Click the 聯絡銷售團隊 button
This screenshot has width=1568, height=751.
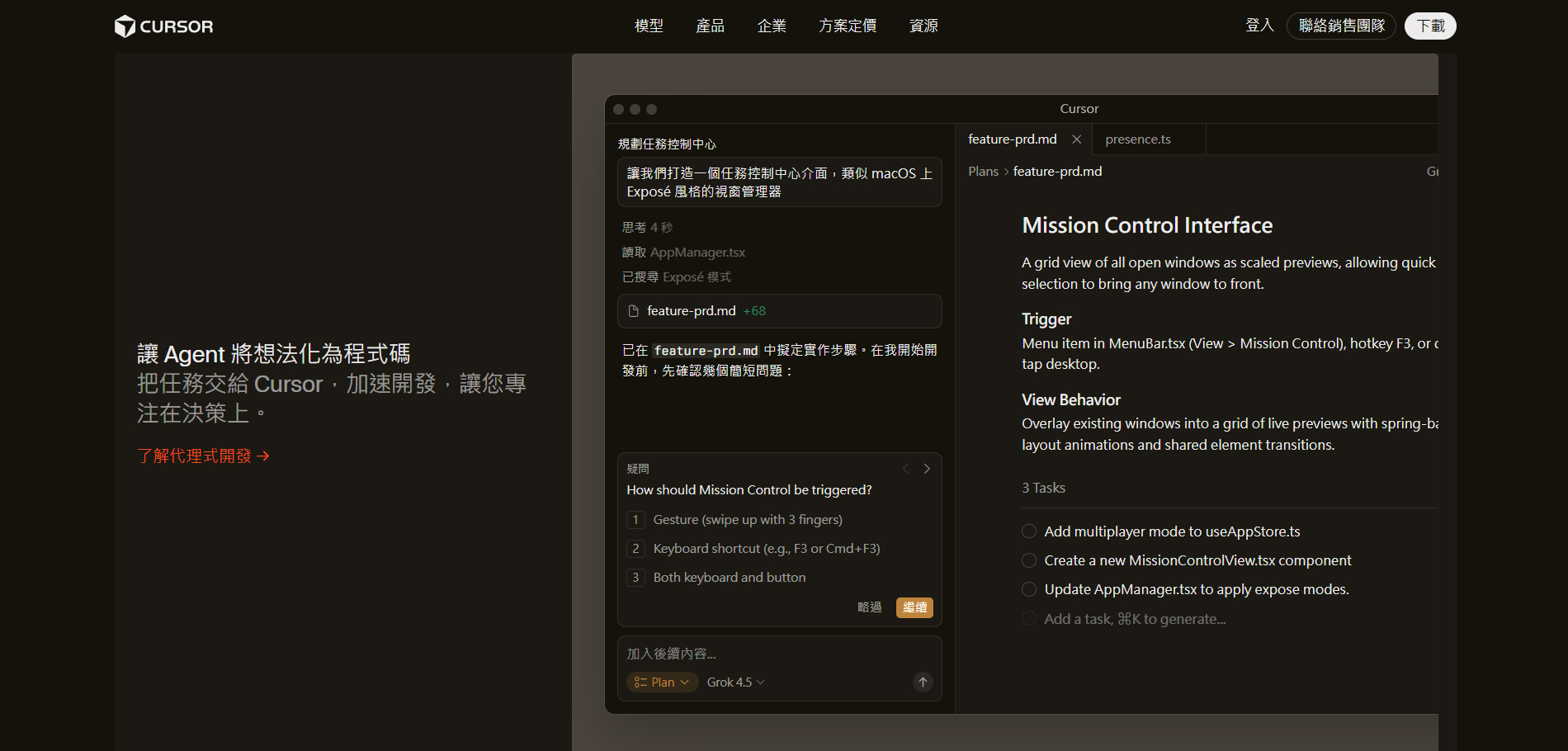tap(1341, 26)
